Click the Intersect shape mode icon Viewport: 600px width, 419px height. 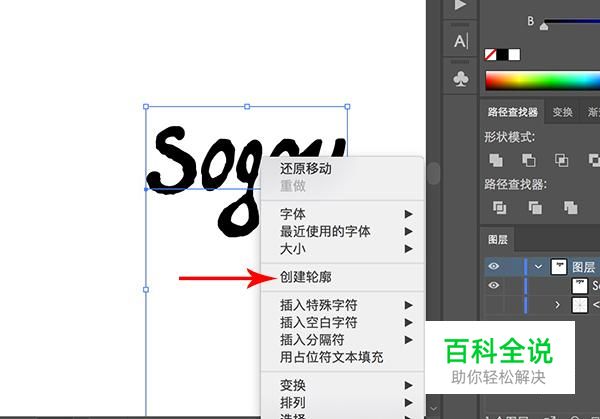pyautogui.click(x=561, y=160)
